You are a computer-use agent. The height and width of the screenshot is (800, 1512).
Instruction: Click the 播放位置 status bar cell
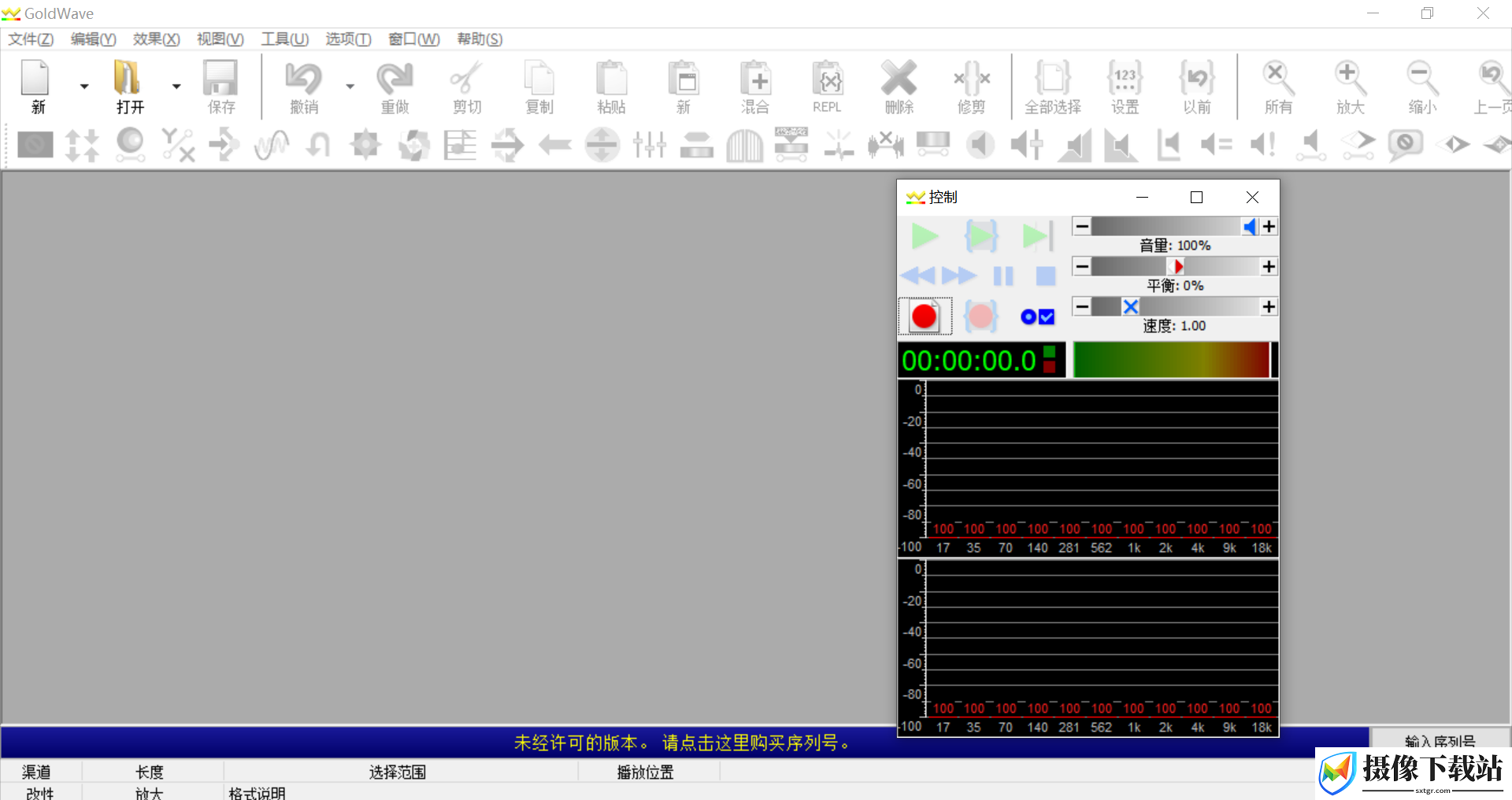click(649, 772)
